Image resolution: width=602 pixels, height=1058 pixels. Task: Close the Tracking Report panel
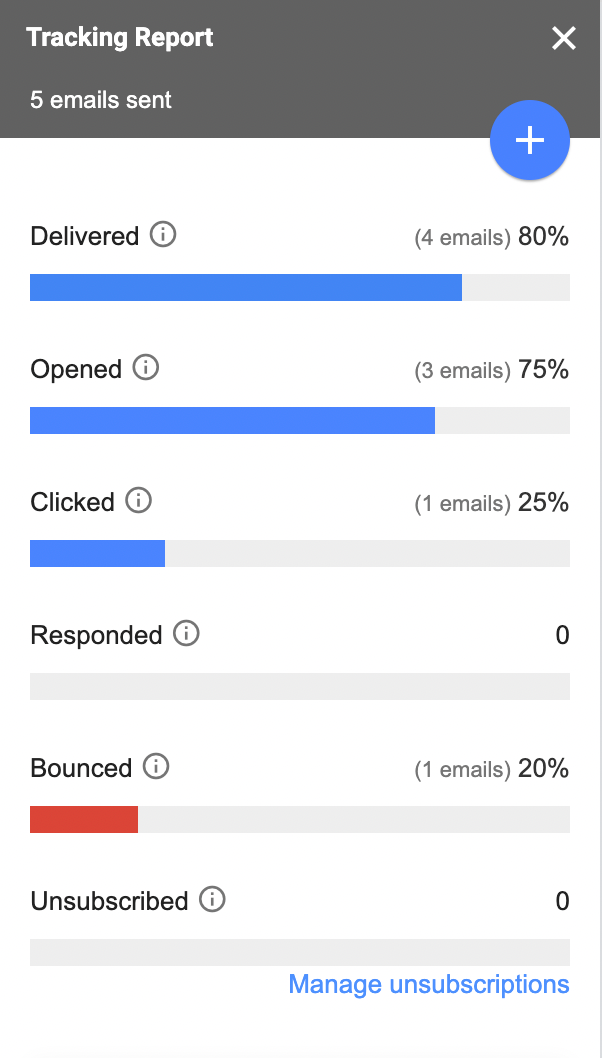(x=563, y=39)
